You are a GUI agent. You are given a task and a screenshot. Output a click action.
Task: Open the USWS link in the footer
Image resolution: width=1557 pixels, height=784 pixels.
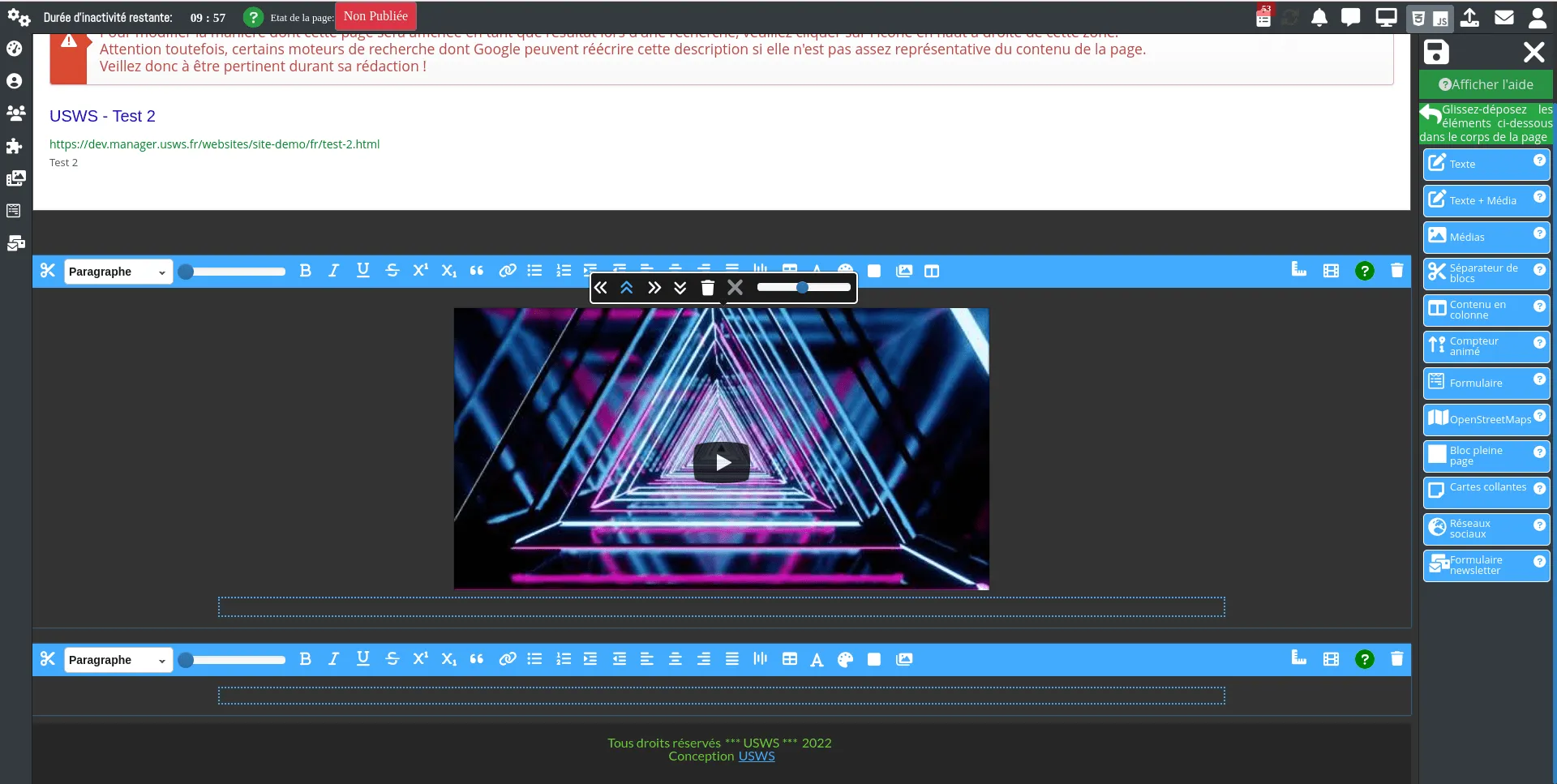click(757, 756)
